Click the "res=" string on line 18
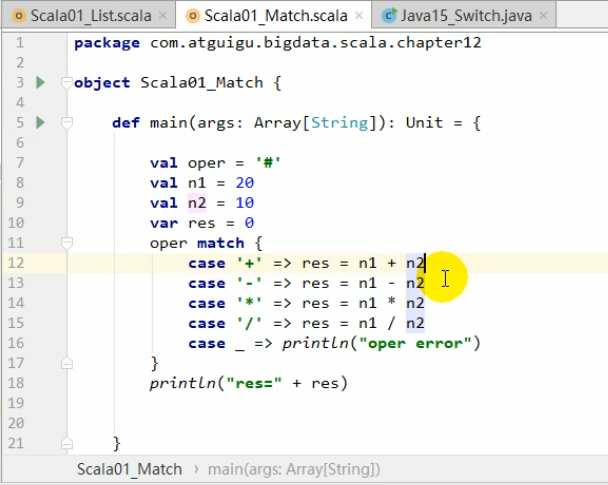This screenshot has height=485, width=608. pos(254,383)
